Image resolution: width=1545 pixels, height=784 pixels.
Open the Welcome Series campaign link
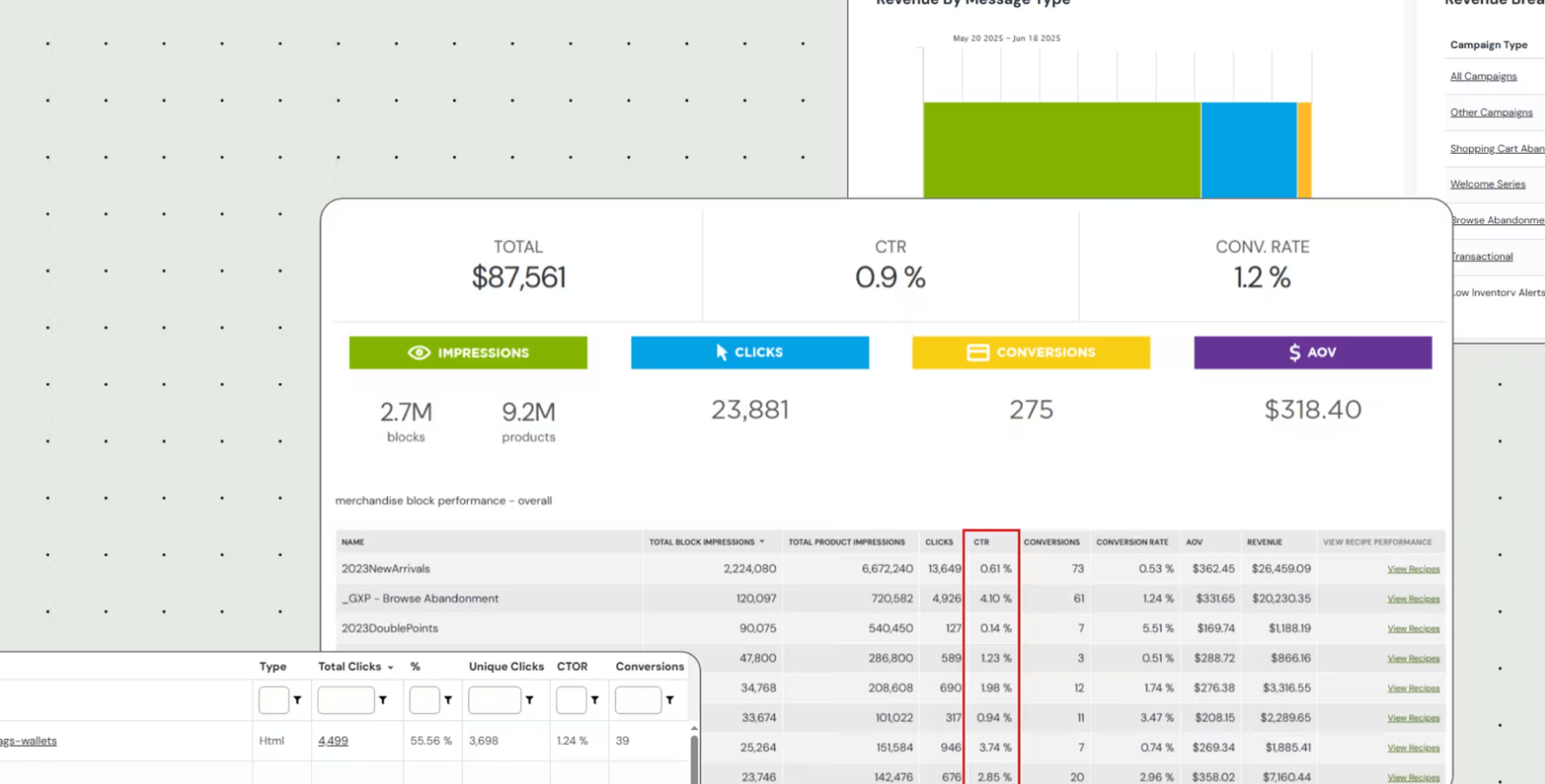(x=1487, y=184)
